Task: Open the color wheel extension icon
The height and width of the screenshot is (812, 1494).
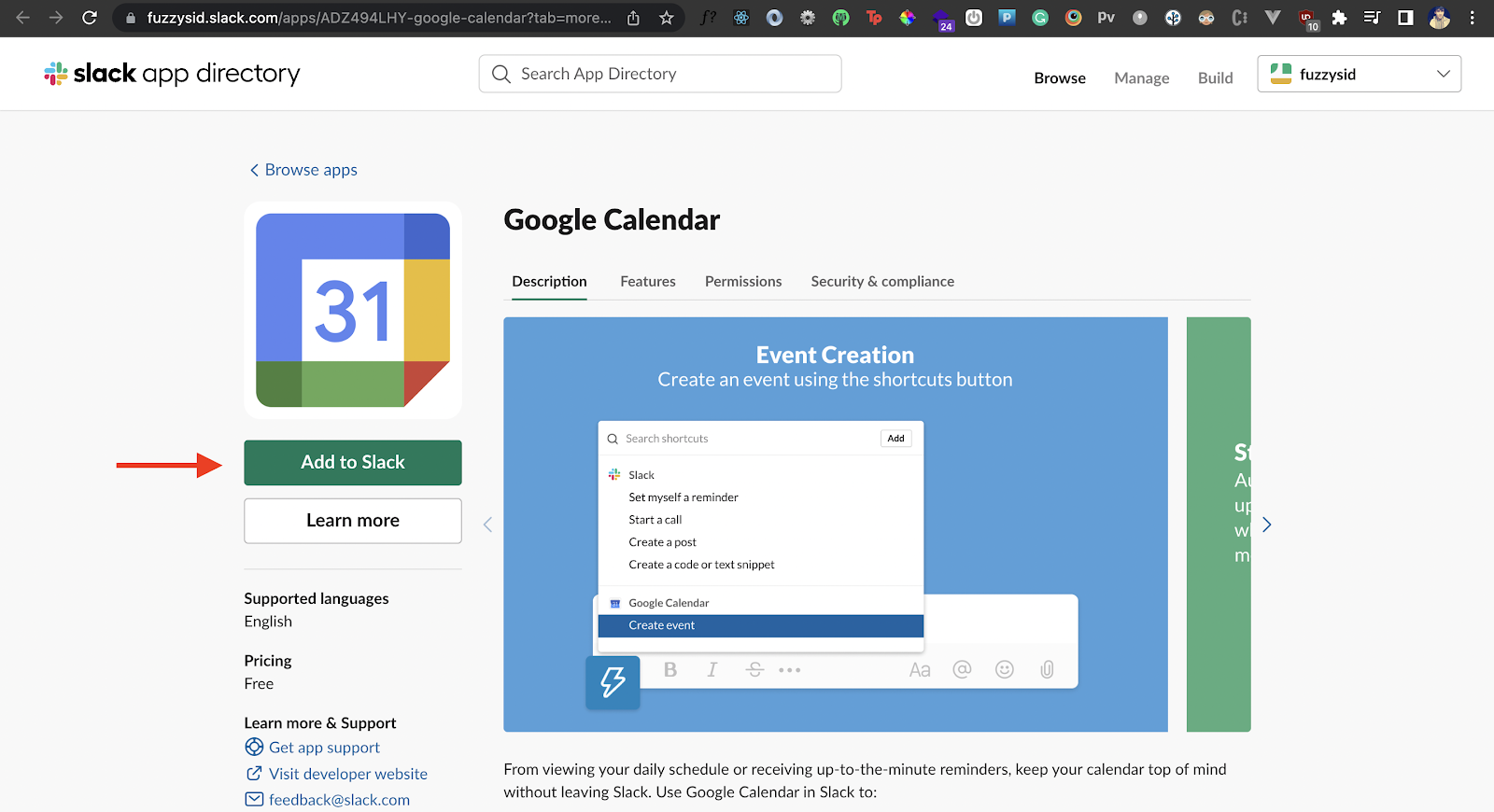Action: tap(908, 18)
